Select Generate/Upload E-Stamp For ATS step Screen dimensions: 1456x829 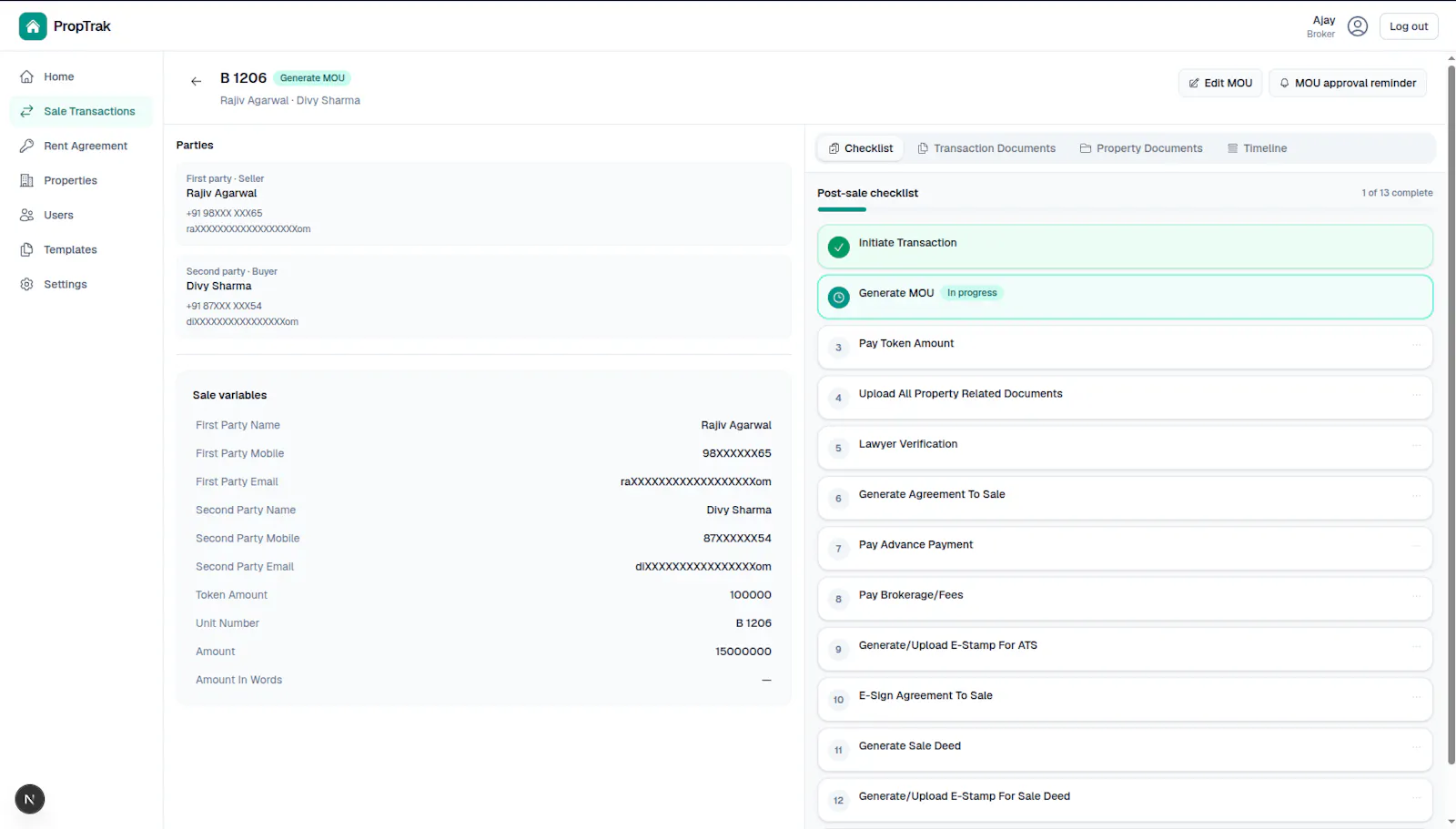(1125, 649)
